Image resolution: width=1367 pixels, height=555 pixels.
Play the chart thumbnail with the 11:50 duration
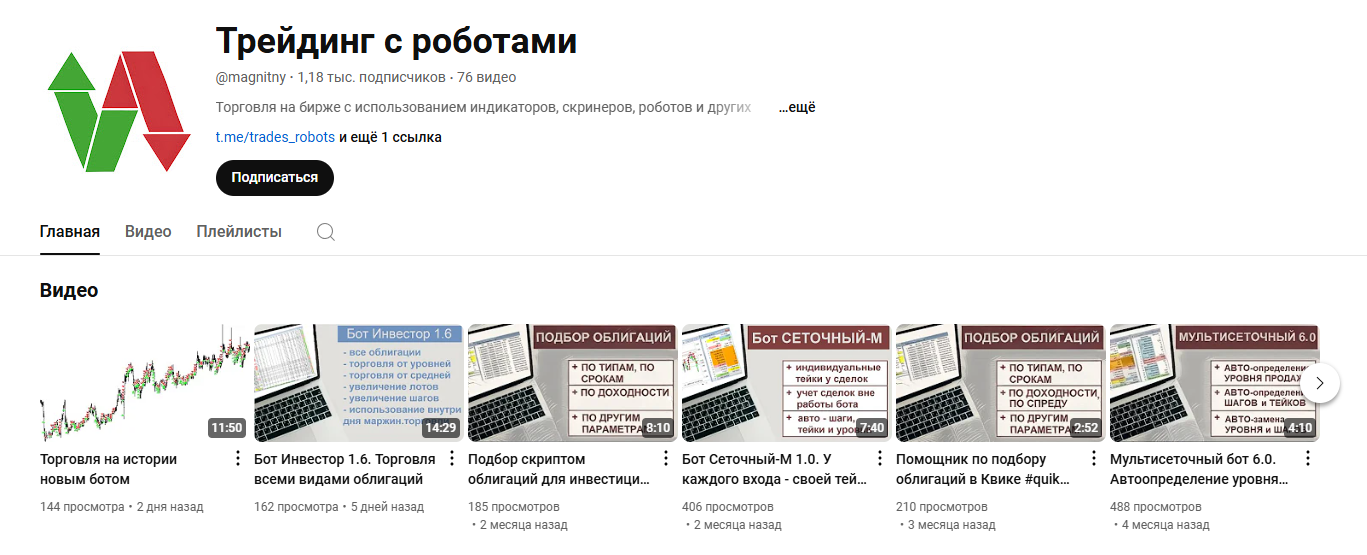point(144,383)
